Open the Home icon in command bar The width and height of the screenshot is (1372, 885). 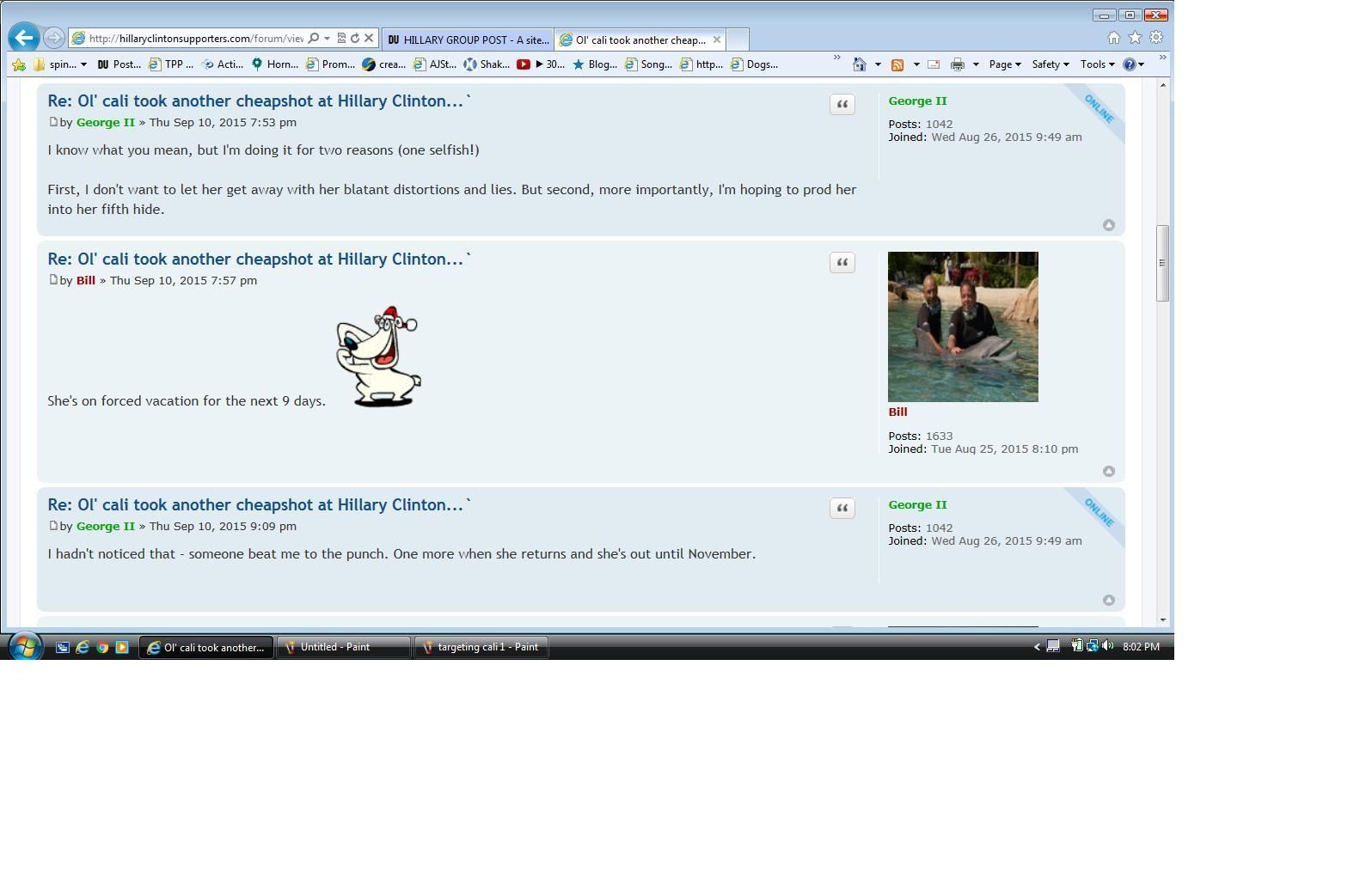coord(859,64)
